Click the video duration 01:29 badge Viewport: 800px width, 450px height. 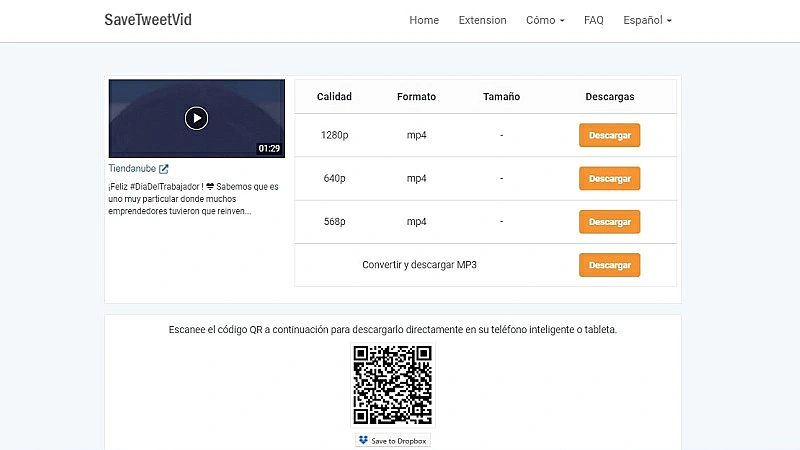click(x=269, y=149)
